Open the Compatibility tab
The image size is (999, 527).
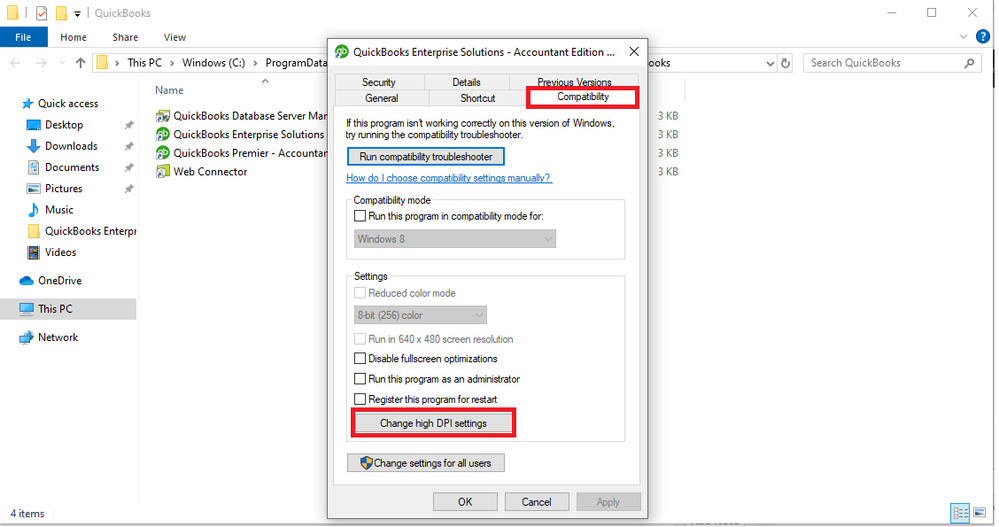(x=582, y=97)
